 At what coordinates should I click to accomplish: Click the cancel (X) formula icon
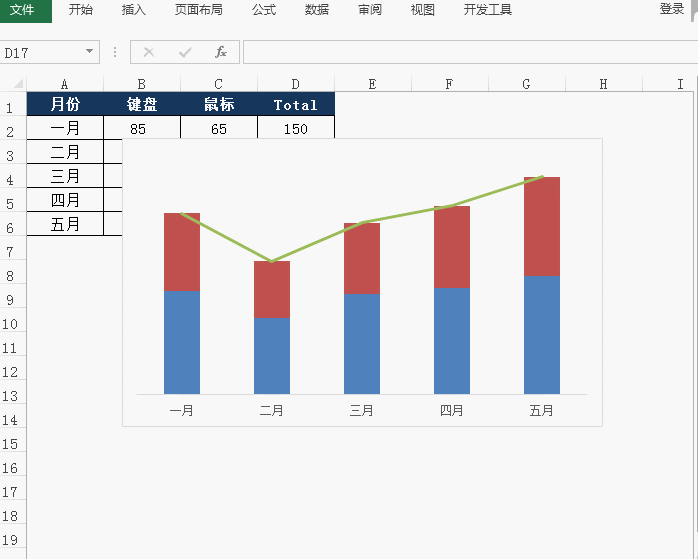(x=149, y=53)
